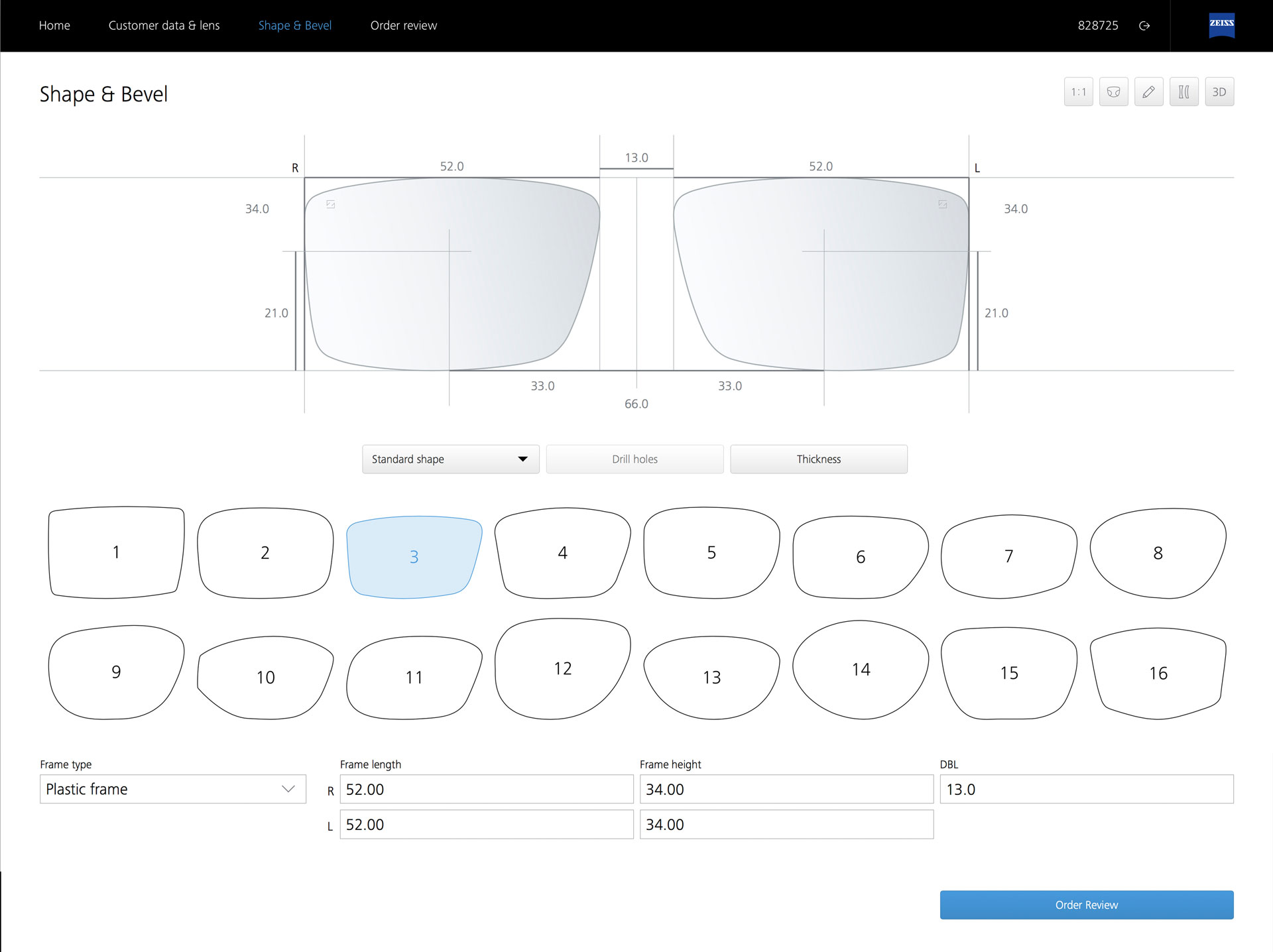Click the 1:1 scale view icon
This screenshot has width=1273, height=952.
pos(1078,92)
